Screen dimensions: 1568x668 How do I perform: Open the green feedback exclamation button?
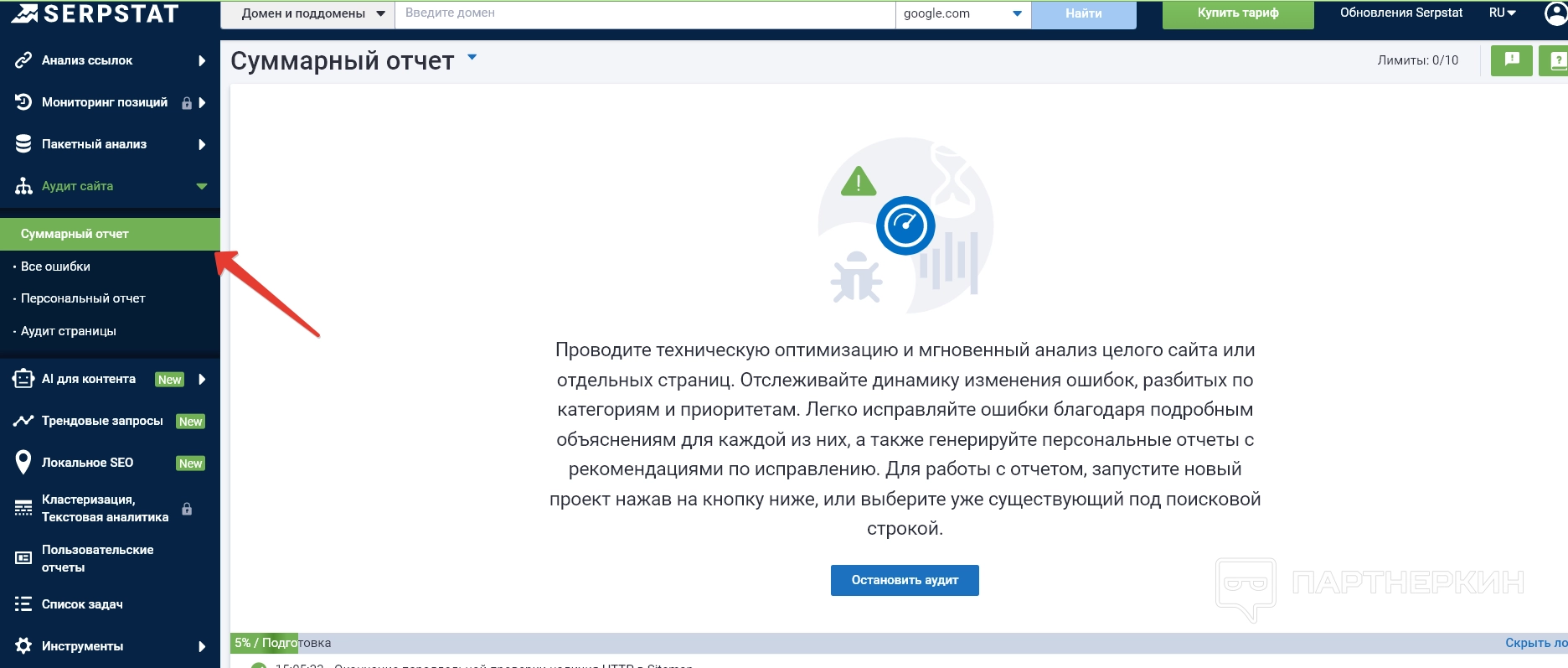click(x=1511, y=60)
